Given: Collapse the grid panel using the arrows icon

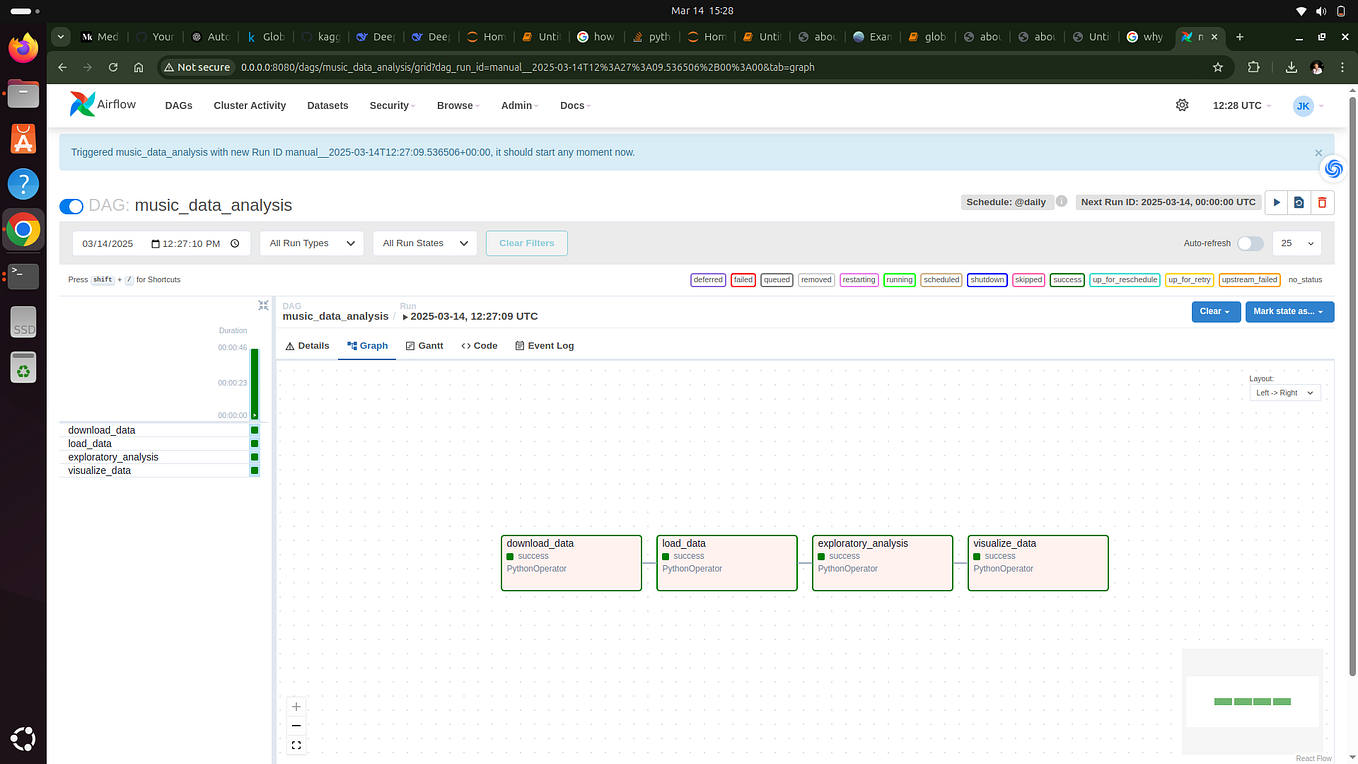Looking at the screenshot, I should 263,305.
